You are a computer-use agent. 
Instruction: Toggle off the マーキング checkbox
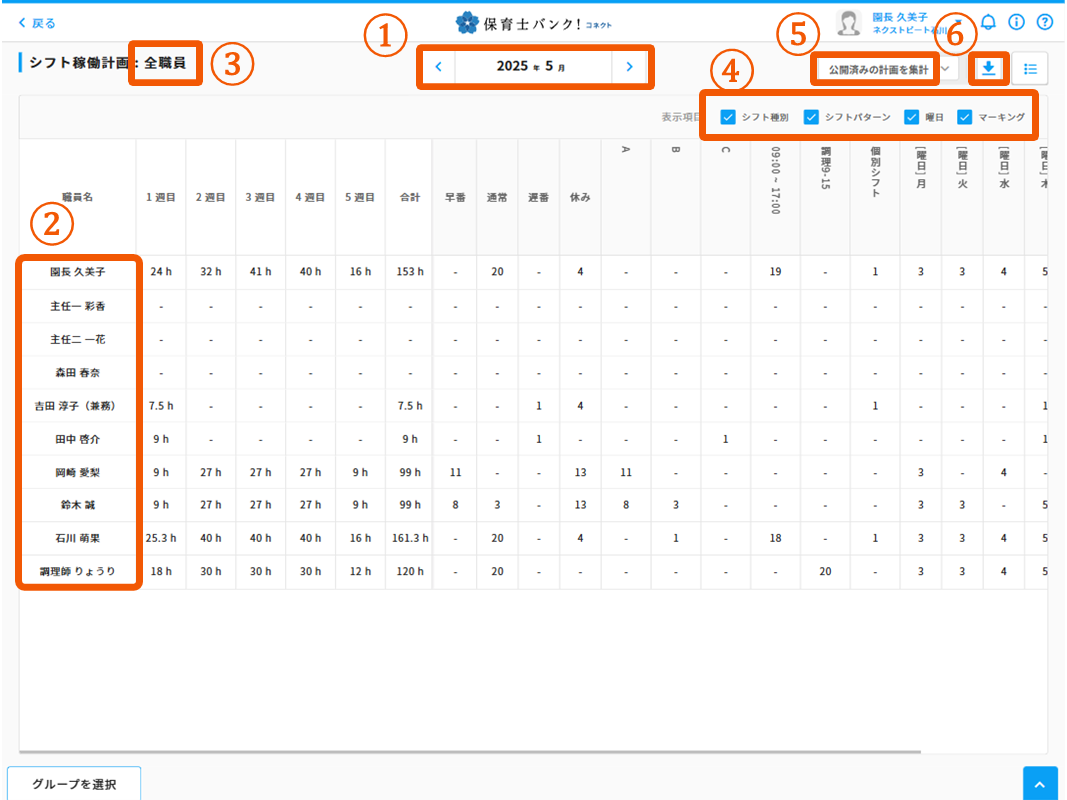964,116
